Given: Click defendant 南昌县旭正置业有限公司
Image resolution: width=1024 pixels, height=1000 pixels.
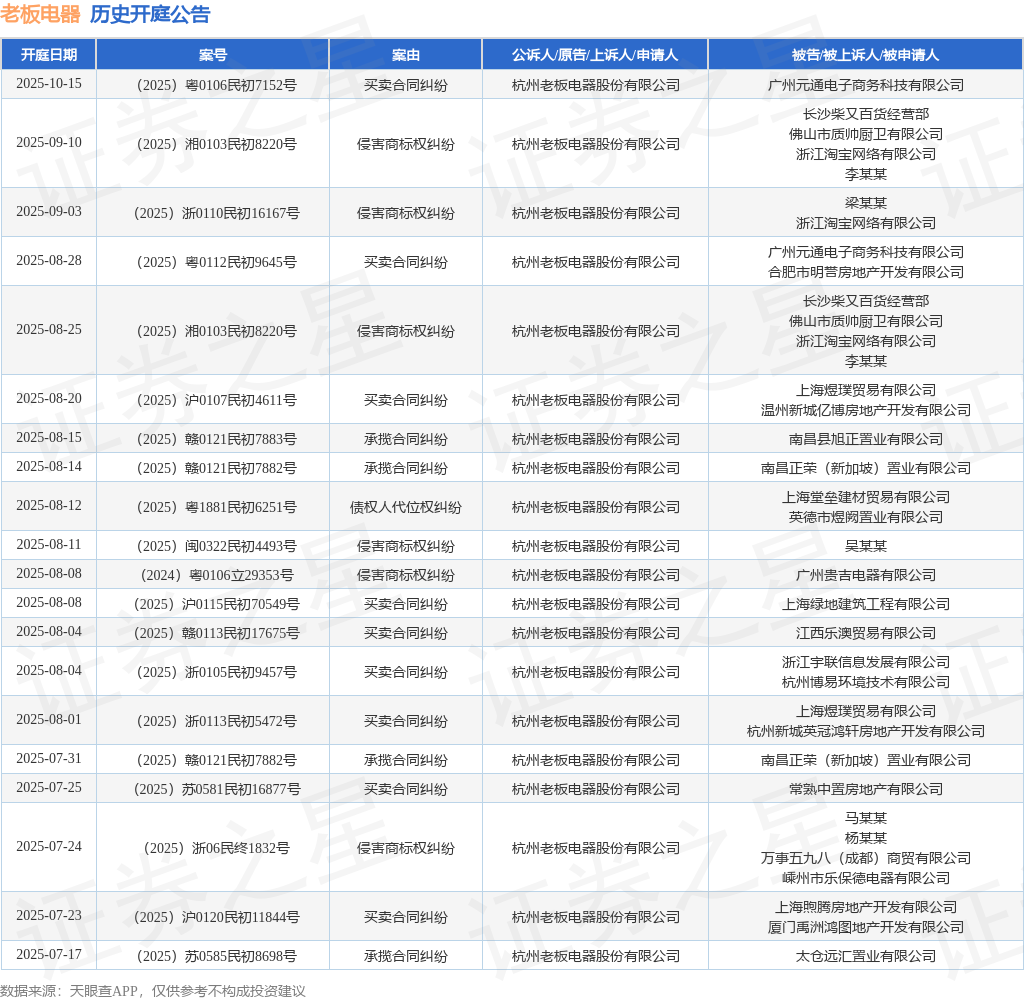Looking at the screenshot, I should tap(866, 439).
